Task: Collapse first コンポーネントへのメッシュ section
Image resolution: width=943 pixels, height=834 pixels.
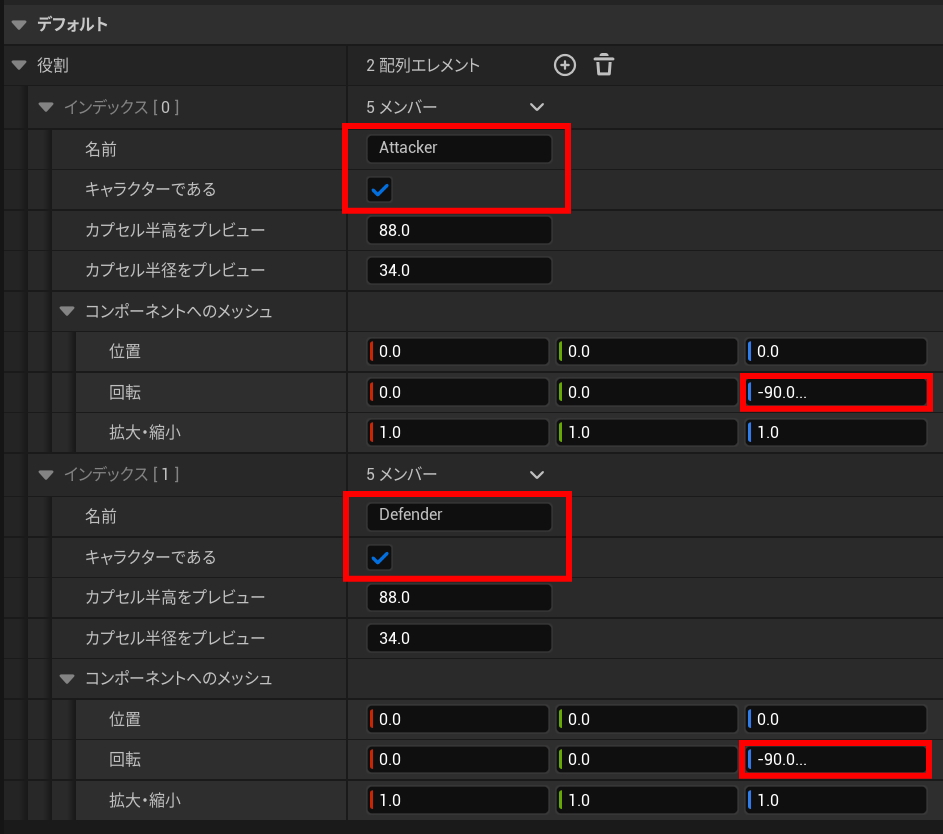Action: point(67,312)
